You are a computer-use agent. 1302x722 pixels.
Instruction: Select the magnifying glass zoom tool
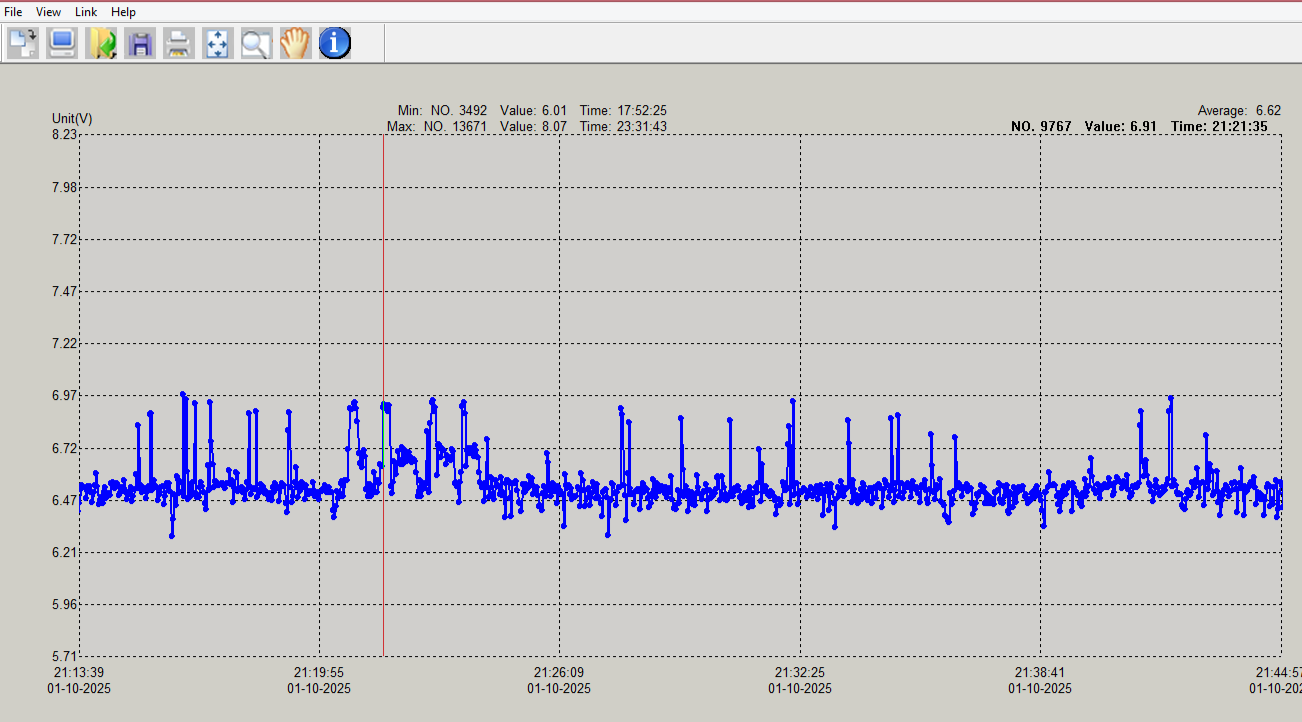click(256, 43)
